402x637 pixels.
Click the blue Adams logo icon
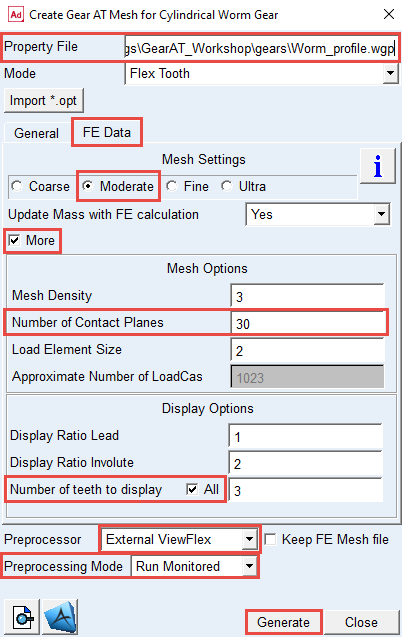(60, 618)
